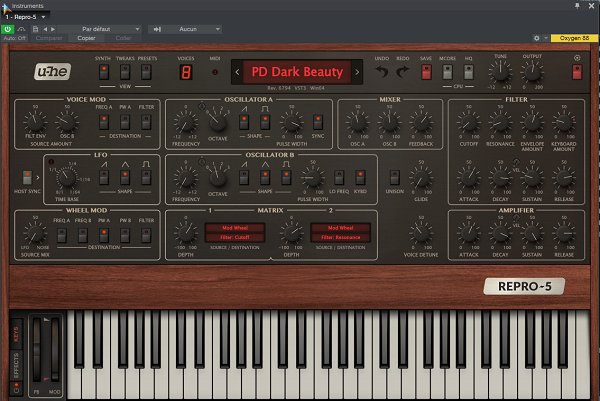Click the MOD wheel
Screen dimensions: 600x401
pos(55,349)
